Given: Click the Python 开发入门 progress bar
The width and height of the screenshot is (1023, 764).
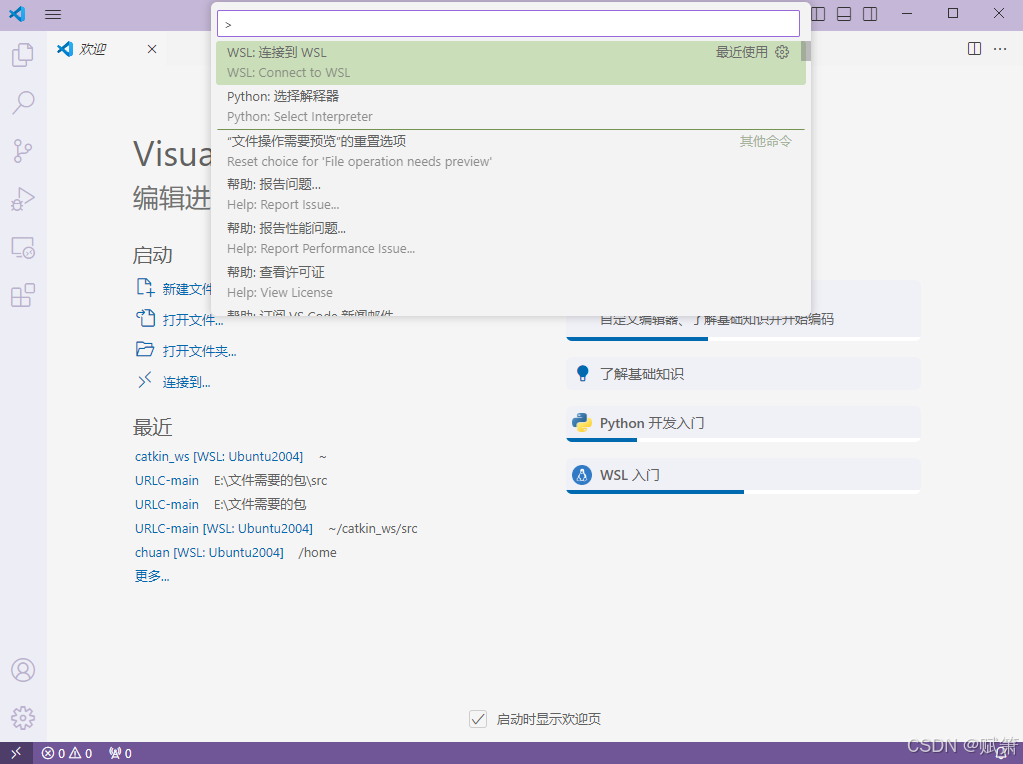Looking at the screenshot, I should click(x=743, y=440).
